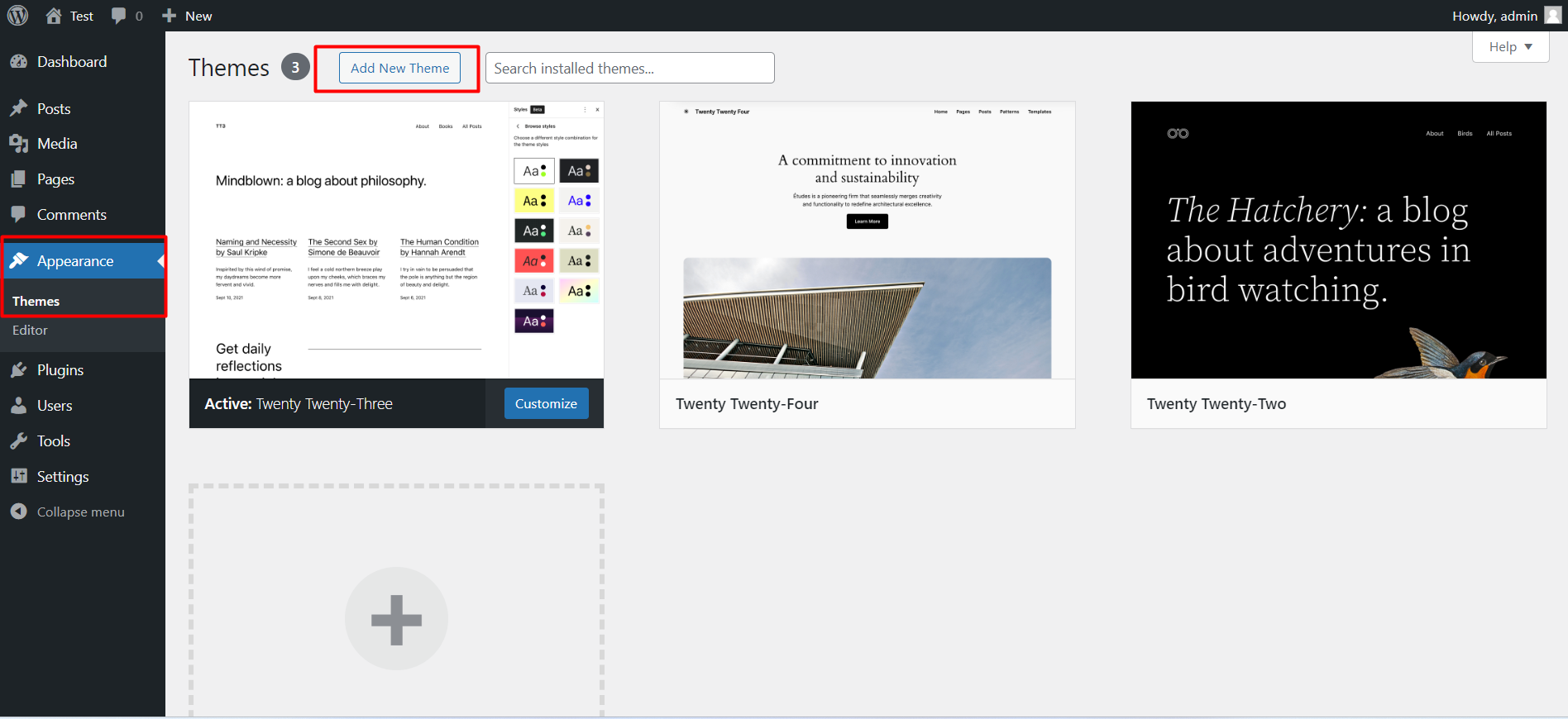Click the Users person icon
This screenshot has height=719, width=1568.
point(18,406)
